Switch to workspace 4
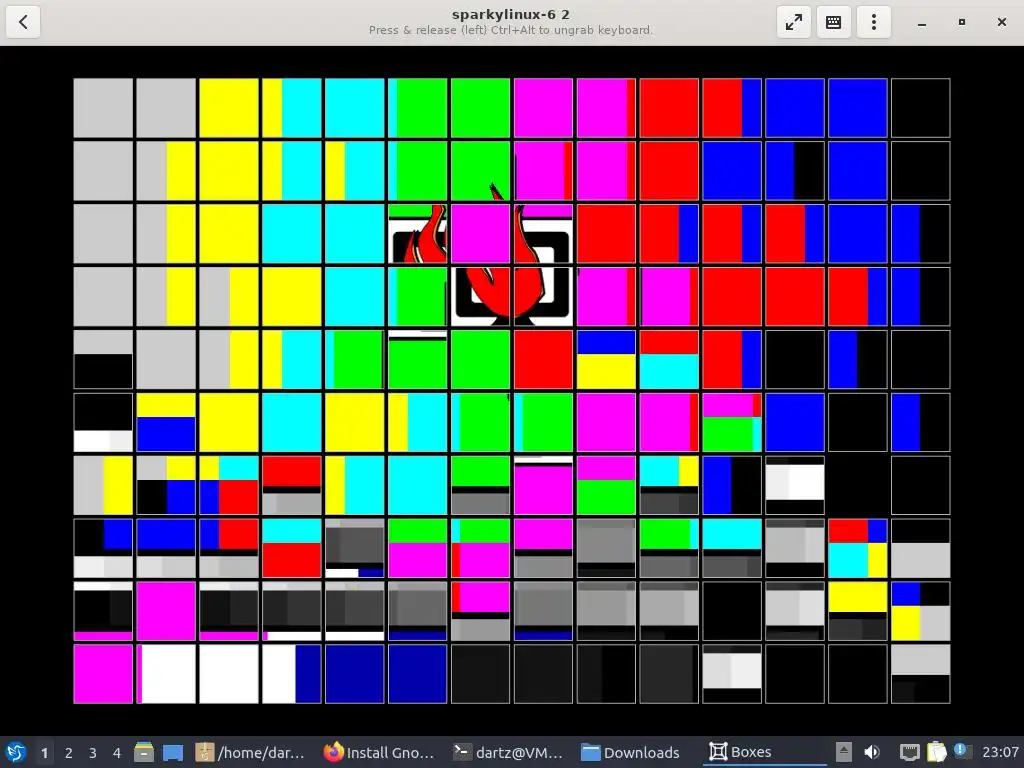The width and height of the screenshot is (1024, 768). tap(117, 752)
